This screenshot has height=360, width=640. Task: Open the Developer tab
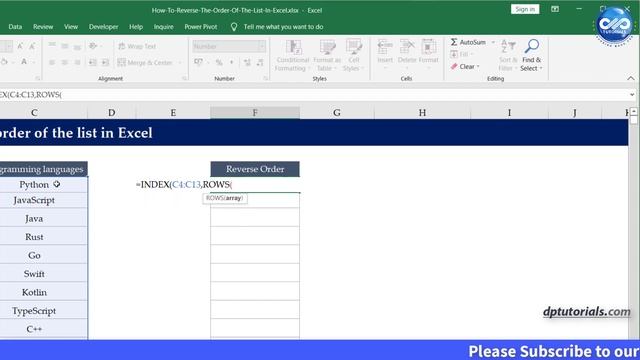click(x=103, y=27)
